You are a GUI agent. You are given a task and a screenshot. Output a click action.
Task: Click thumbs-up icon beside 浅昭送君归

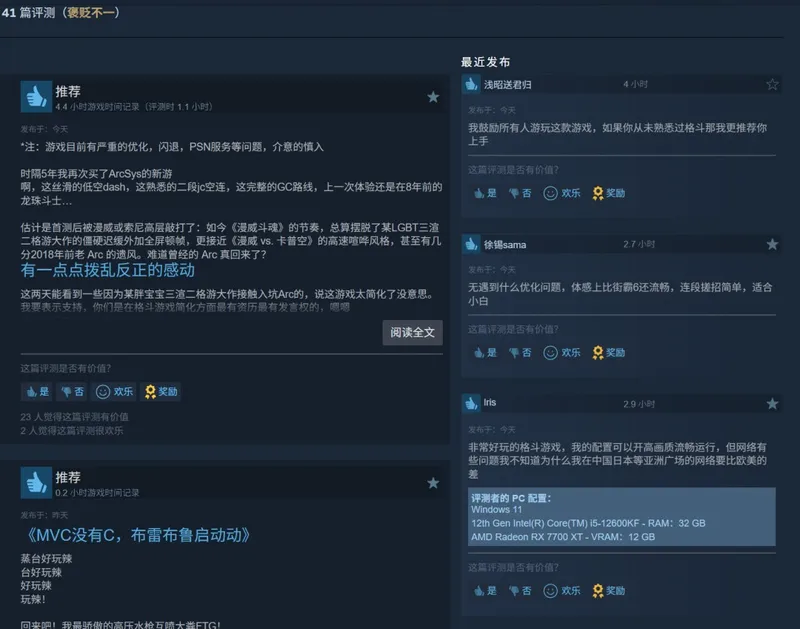click(471, 84)
